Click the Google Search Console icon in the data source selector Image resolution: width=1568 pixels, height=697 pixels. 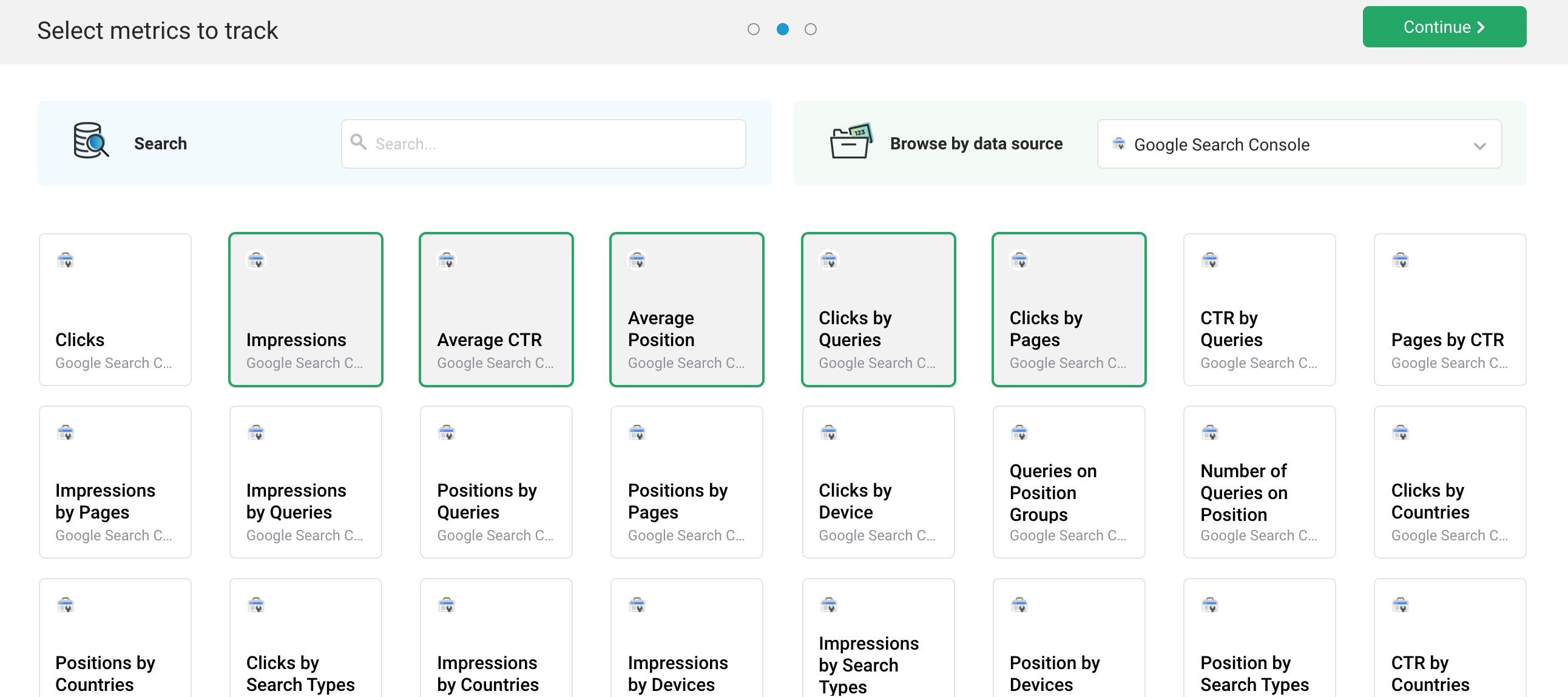coord(1120,144)
